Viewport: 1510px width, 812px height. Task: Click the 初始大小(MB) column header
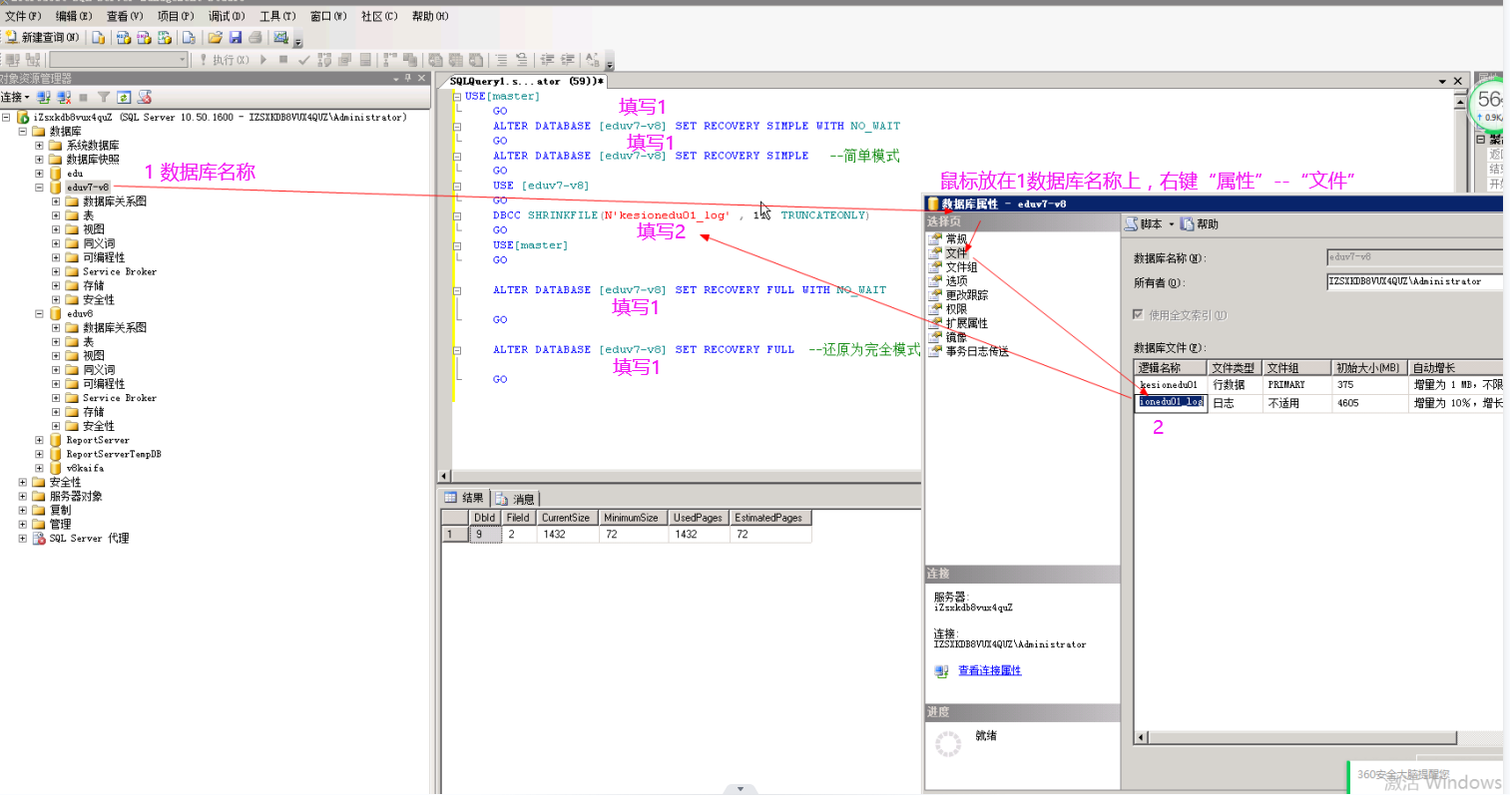tap(1366, 368)
